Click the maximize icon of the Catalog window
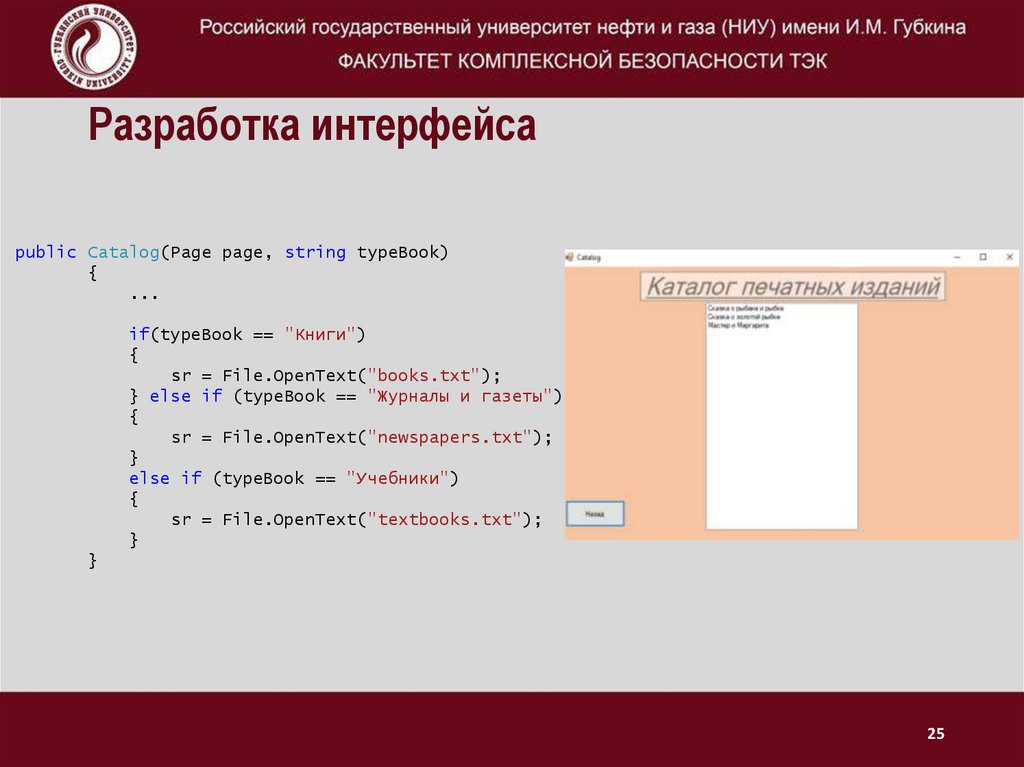Screen dimensions: 1024x767 984,256
